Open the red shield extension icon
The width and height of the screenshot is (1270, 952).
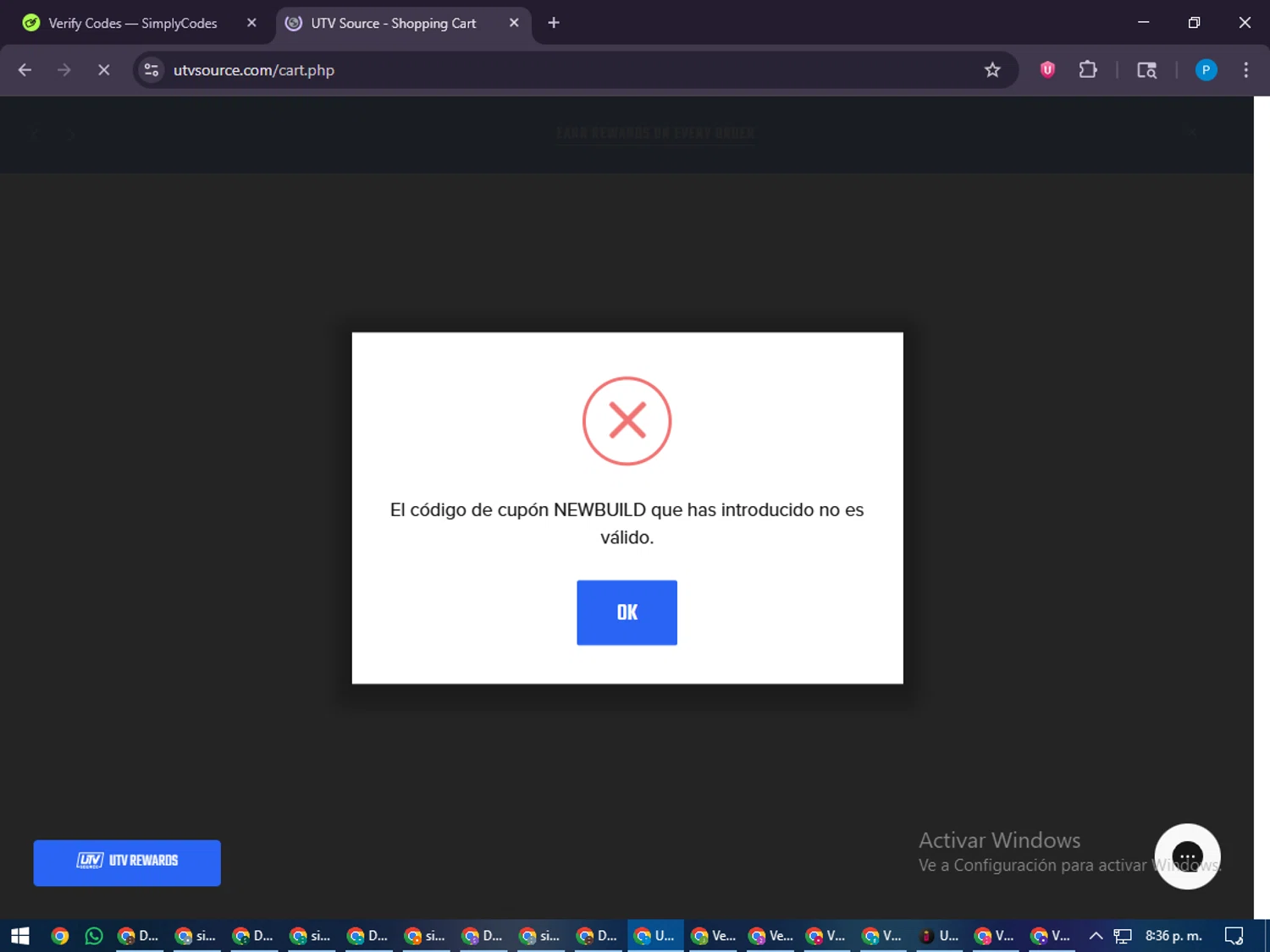pyautogui.click(x=1047, y=70)
